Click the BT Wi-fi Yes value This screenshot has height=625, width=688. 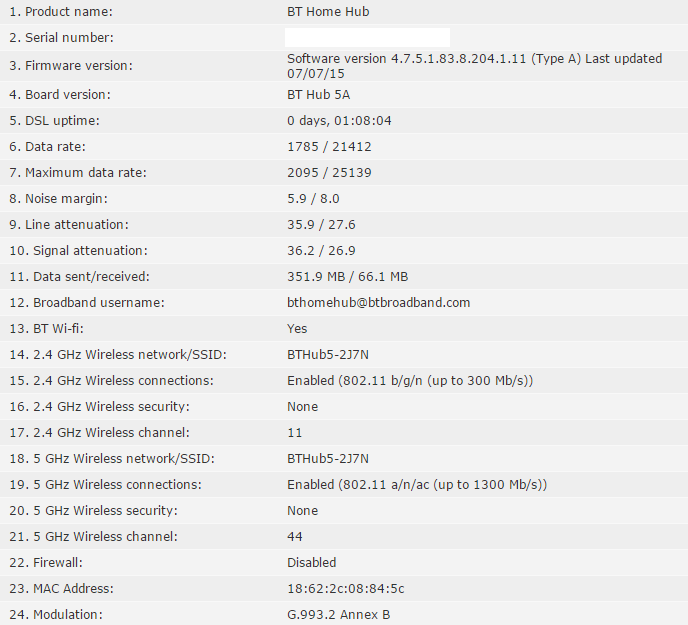click(x=297, y=329)
